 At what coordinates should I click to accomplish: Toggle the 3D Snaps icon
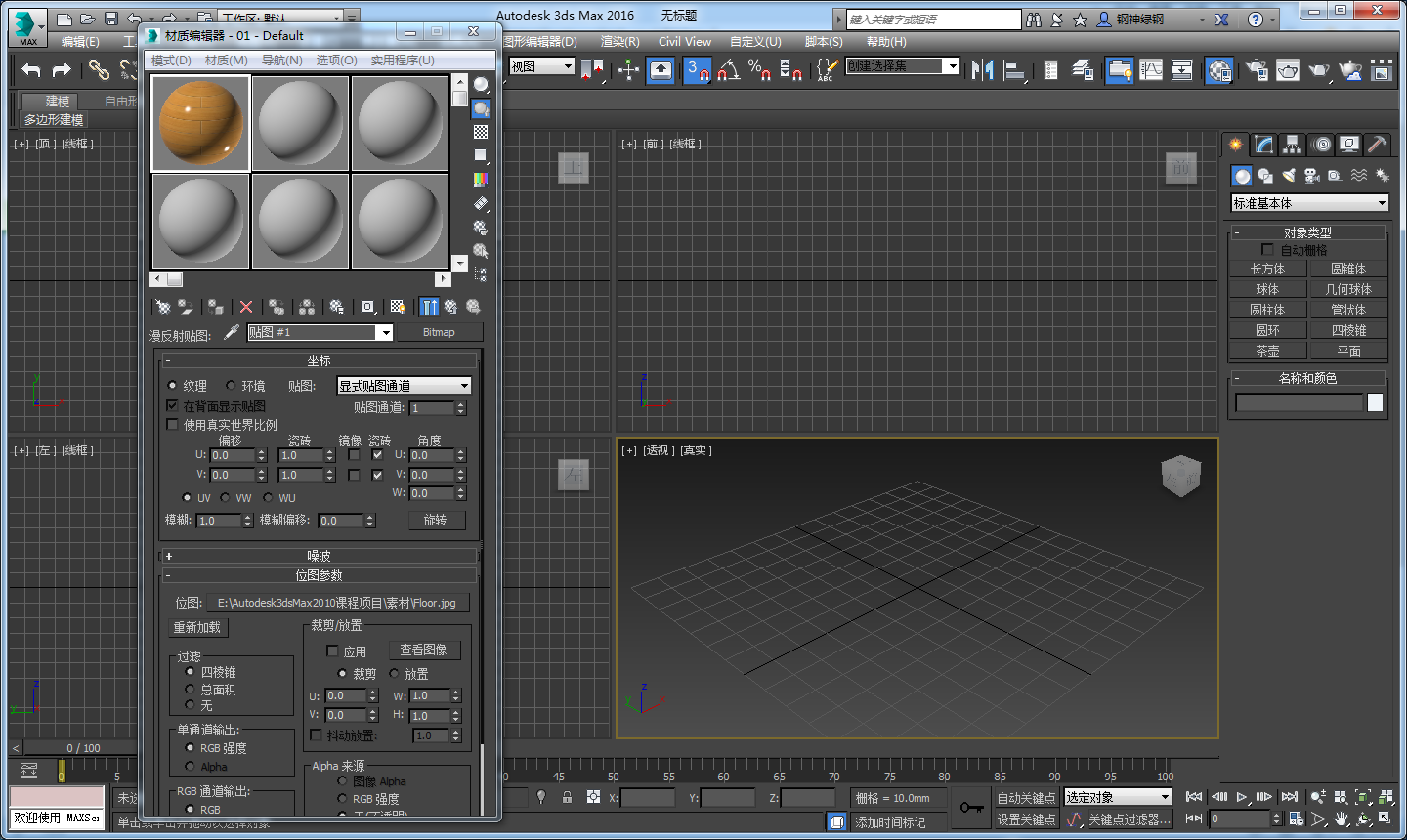(x=698, y=69)
